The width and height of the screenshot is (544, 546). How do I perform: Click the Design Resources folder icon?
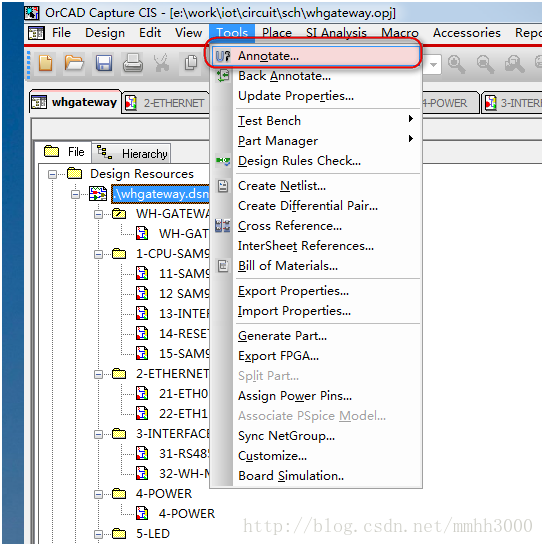(75, 173)
